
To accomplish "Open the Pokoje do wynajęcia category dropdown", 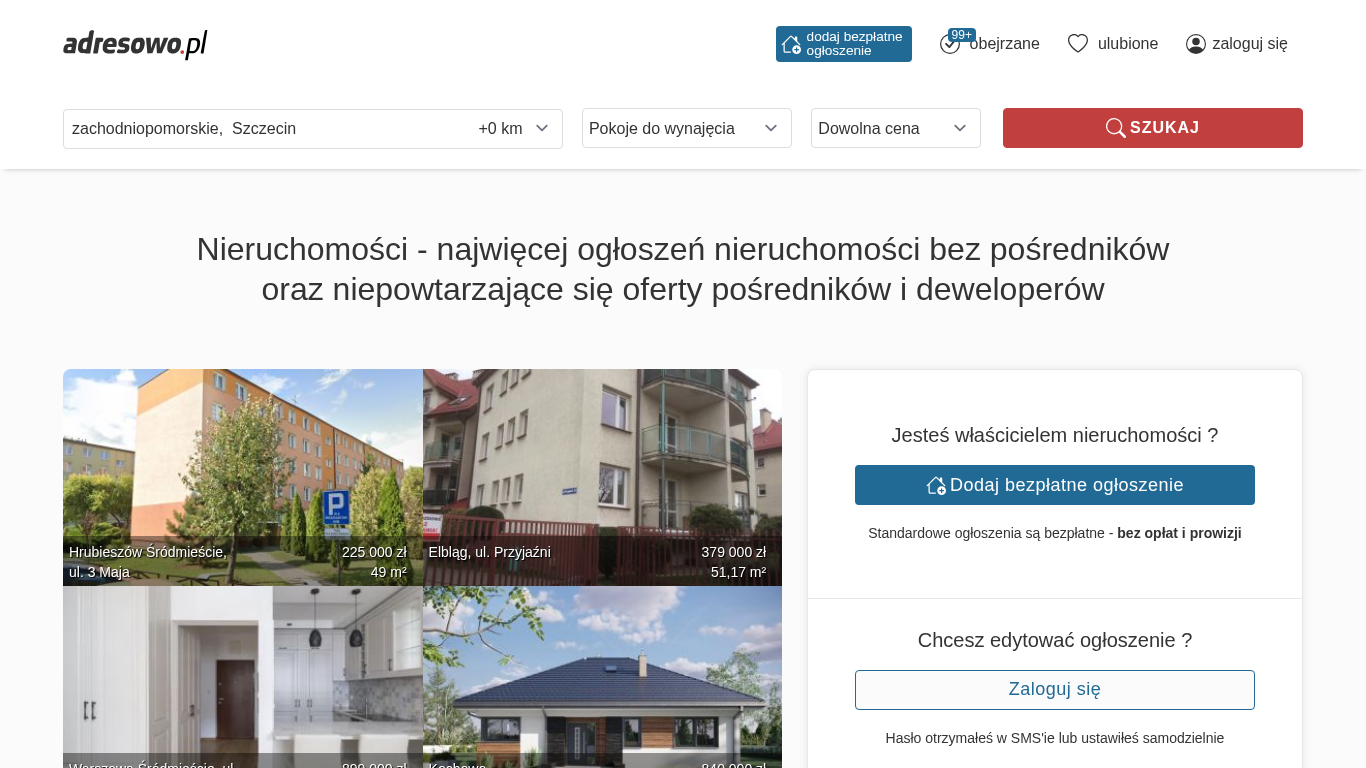I will (686, 129).
